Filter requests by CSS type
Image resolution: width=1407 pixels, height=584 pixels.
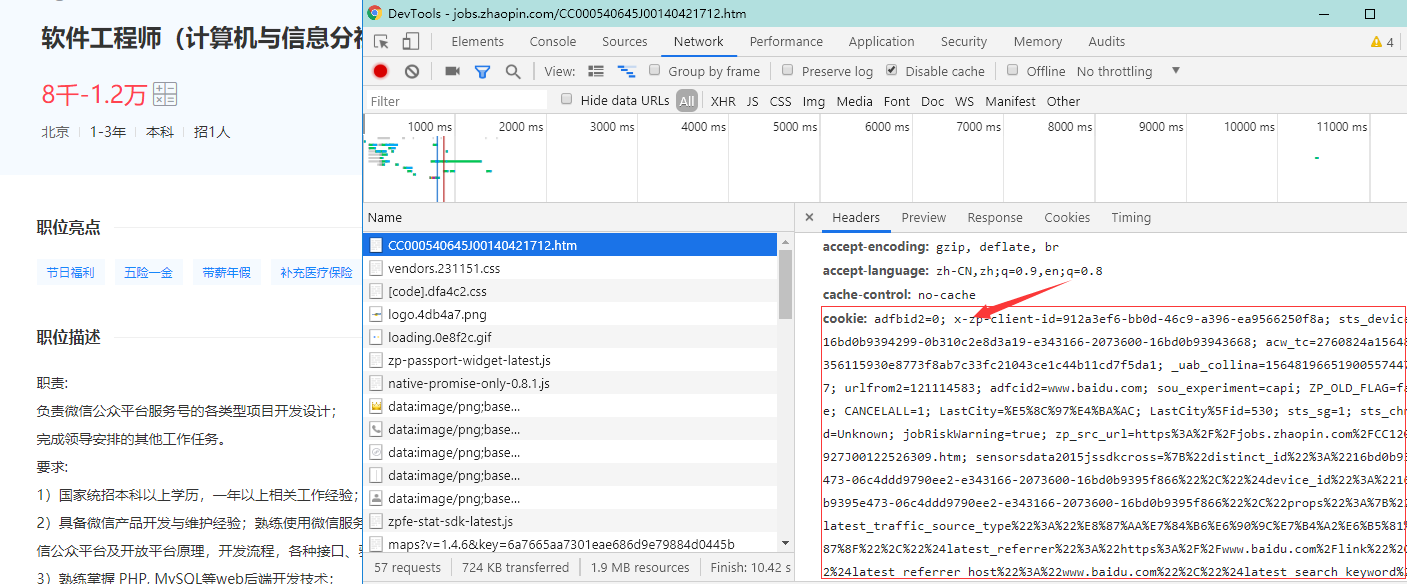[780, 101]
